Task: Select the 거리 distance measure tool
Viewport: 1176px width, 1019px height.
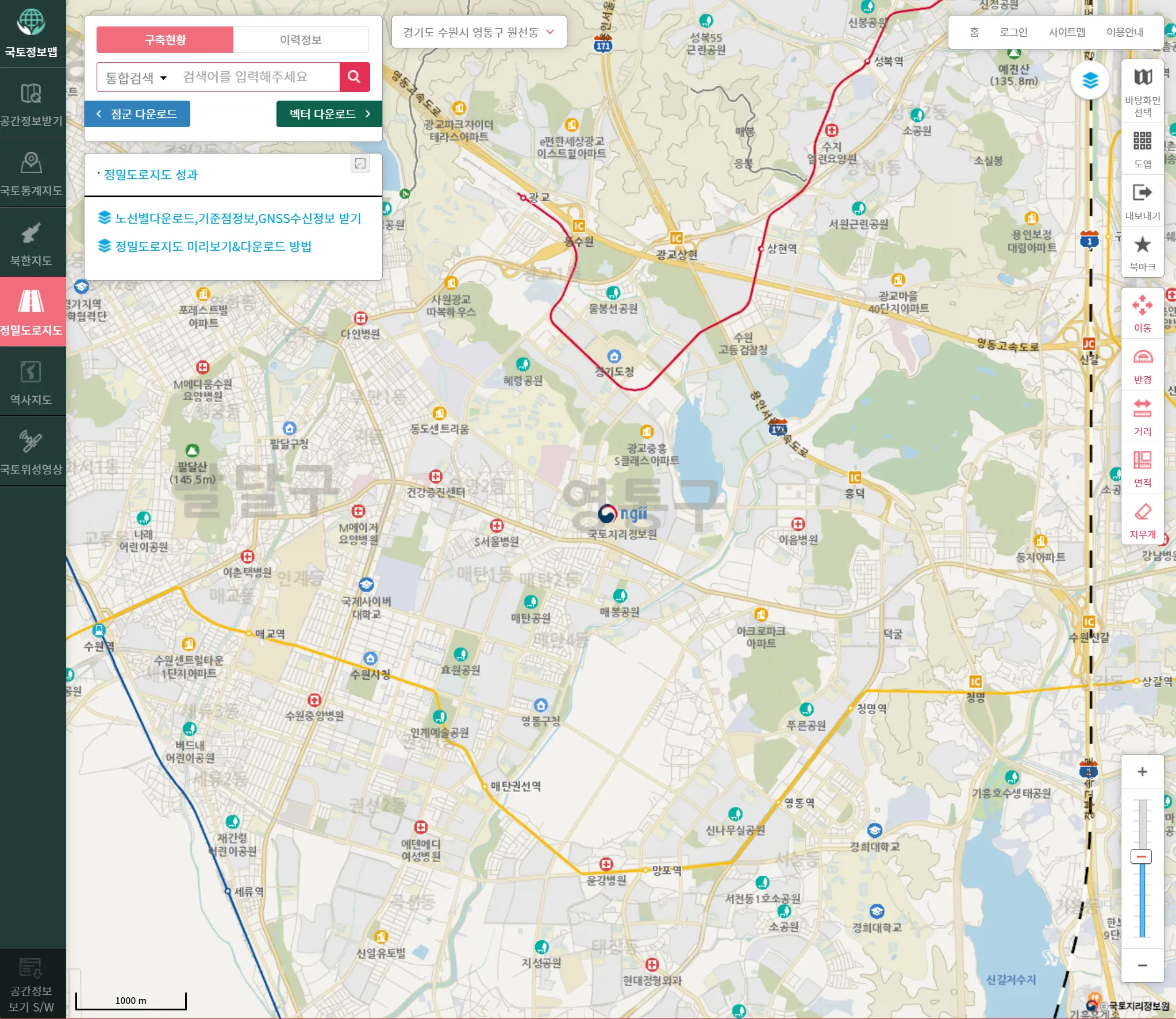Action: [x=1142, y=416]
